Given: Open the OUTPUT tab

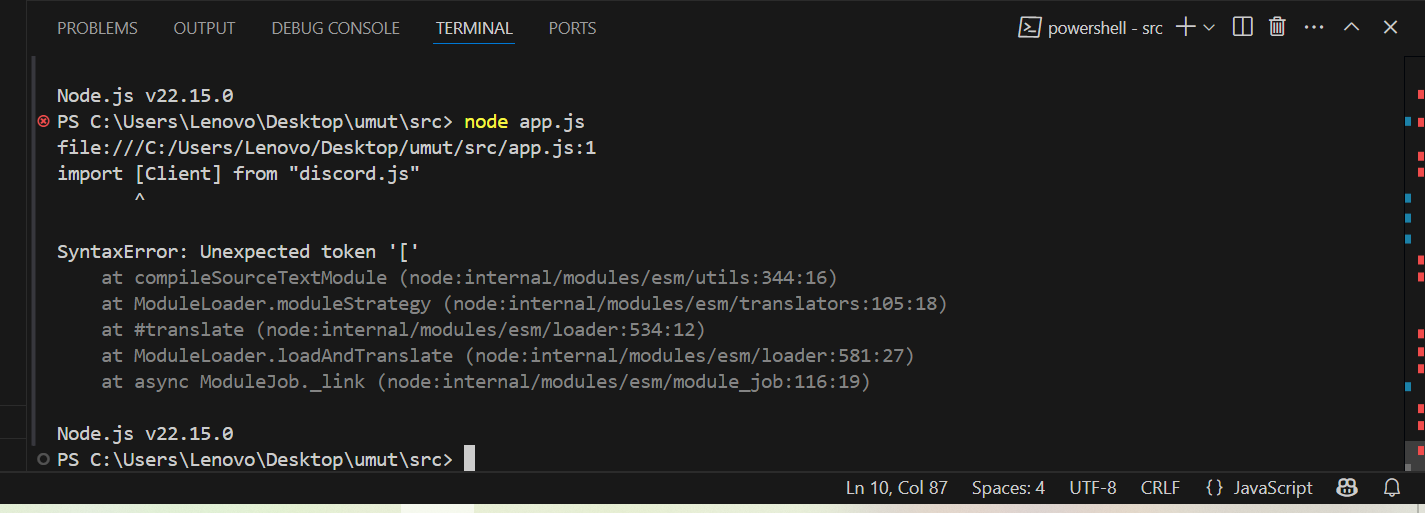Looking at the screenshot, I should point(204,28).
